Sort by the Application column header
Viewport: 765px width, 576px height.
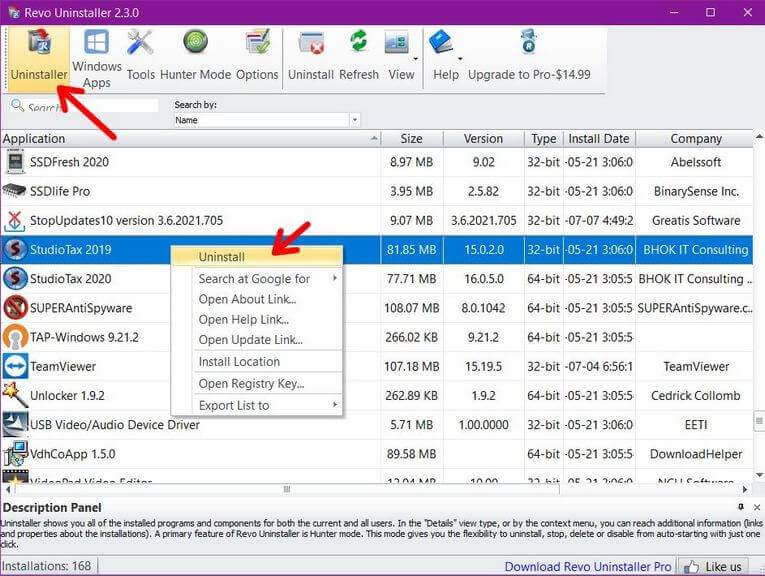(x=190, y=139)
